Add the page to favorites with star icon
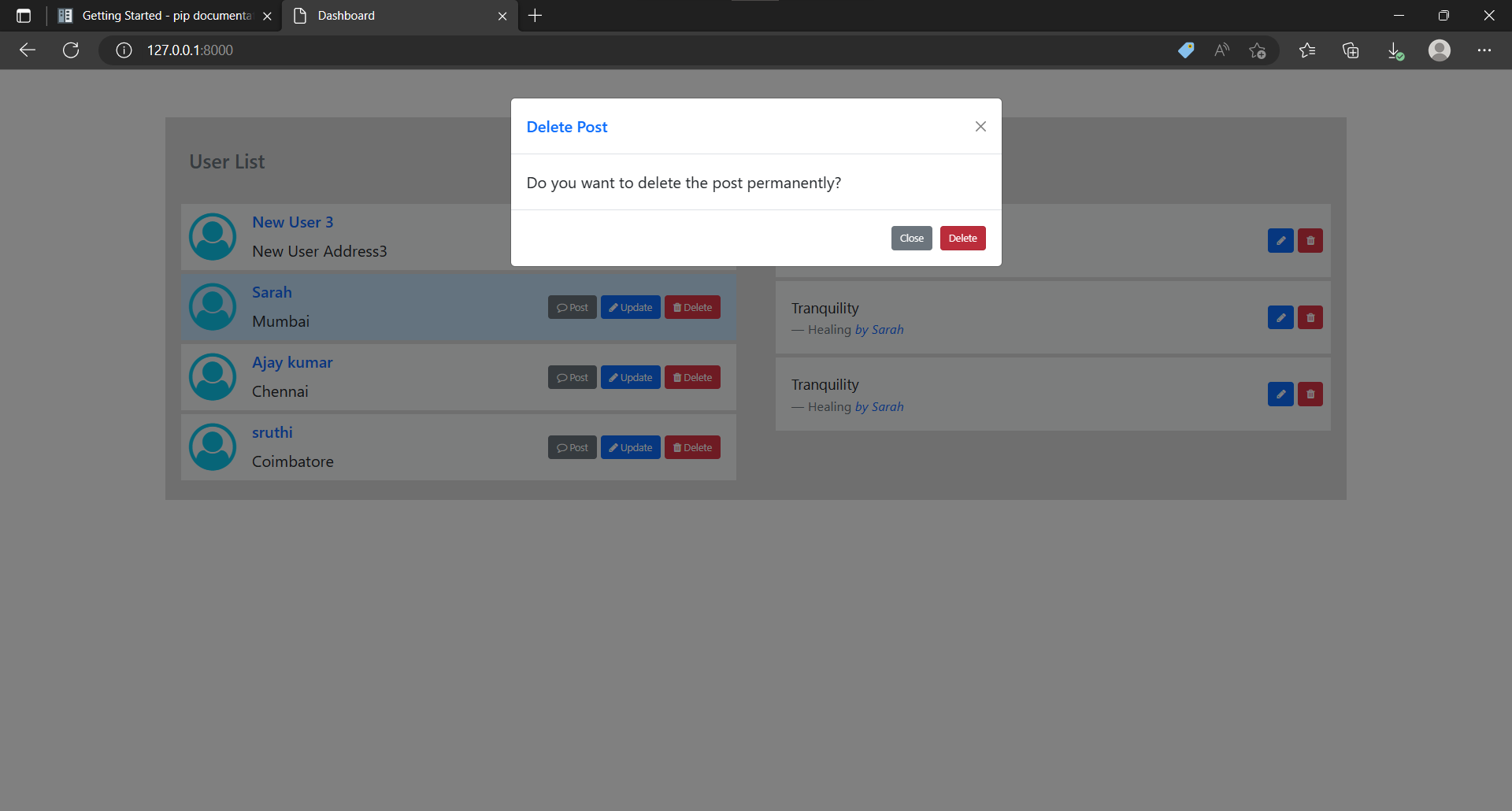This screenshot has width=1512, height=811. pos(1258,50)
